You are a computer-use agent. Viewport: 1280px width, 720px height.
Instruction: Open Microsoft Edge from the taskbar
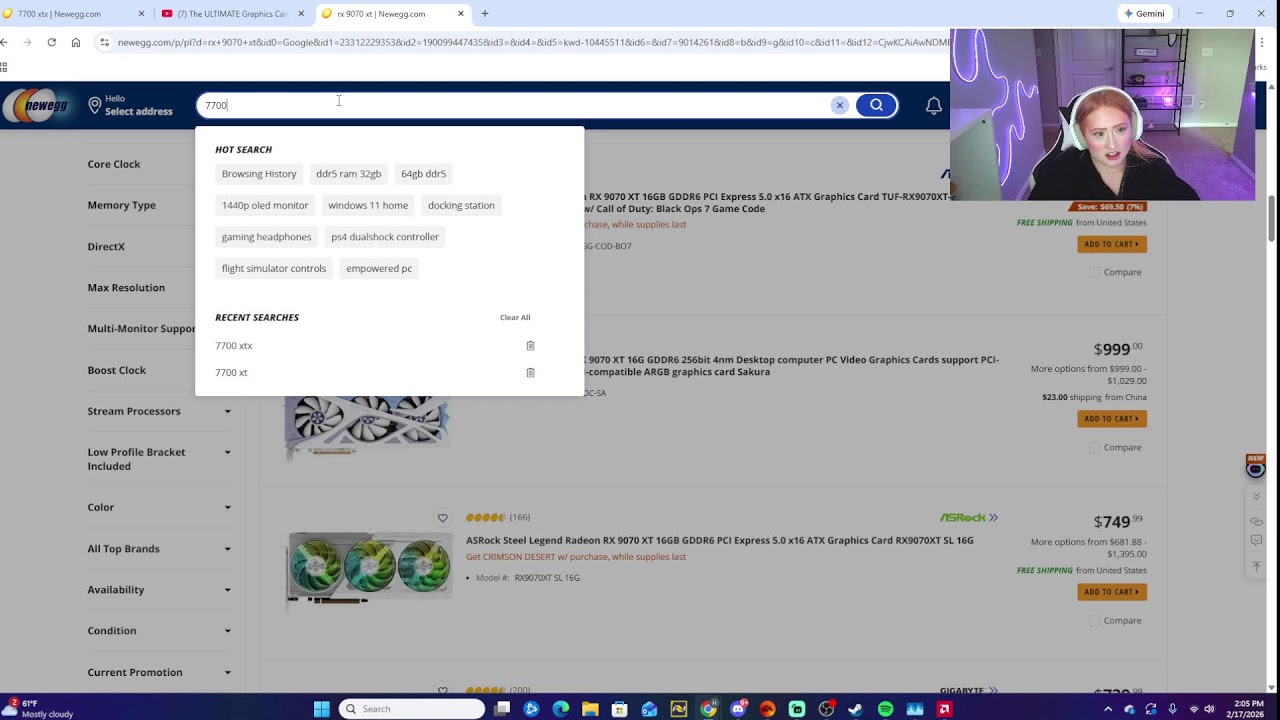click(561, 709)
